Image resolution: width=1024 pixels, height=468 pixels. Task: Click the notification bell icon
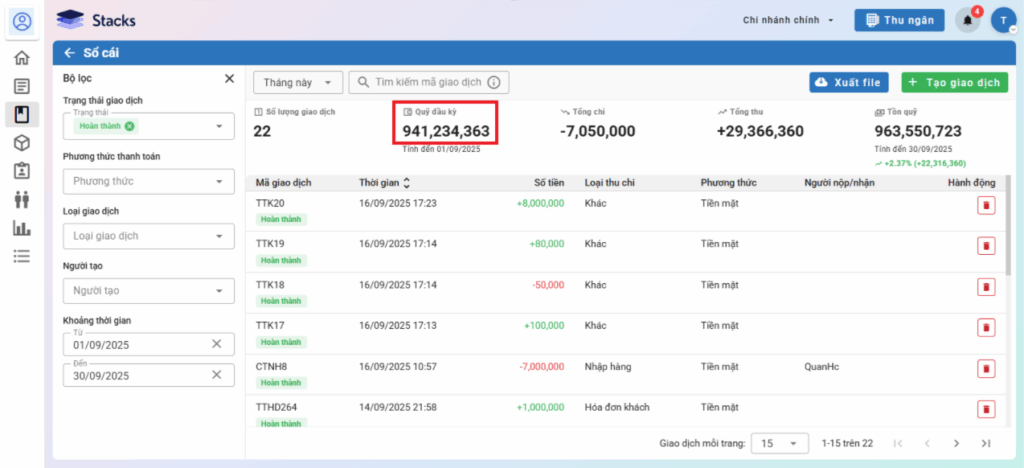click(967, 20)
